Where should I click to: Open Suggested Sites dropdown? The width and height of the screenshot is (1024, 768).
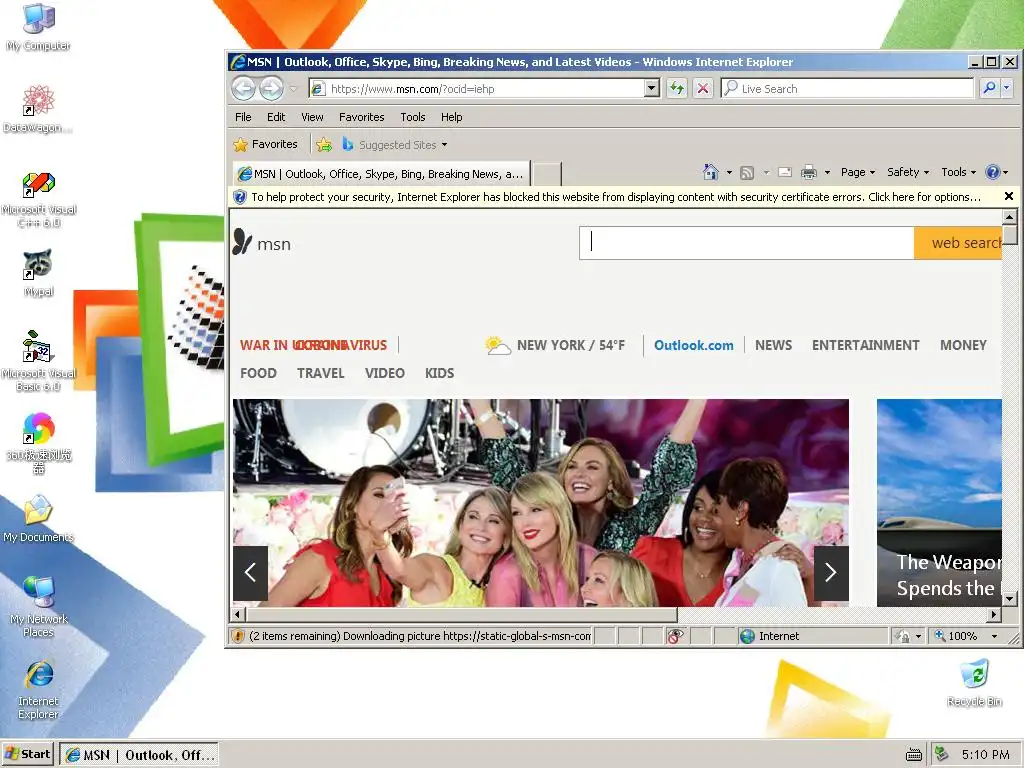(x=395, y=145)
